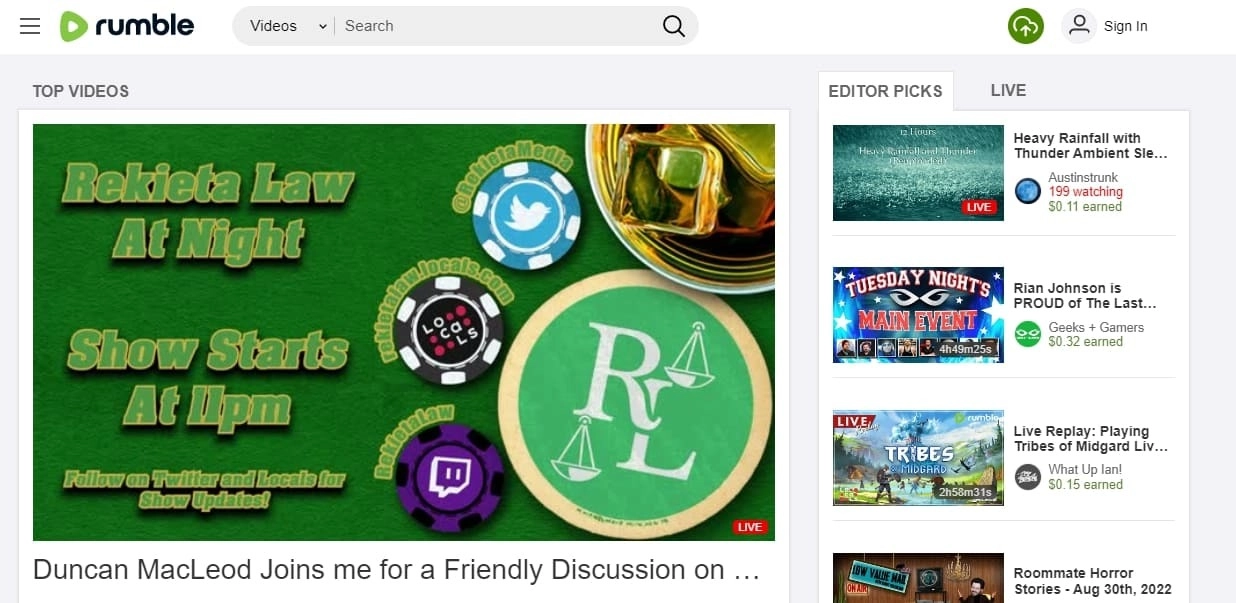
Task: Open What Up Ian! channel avatar
Action: [x=1028, y=476]
